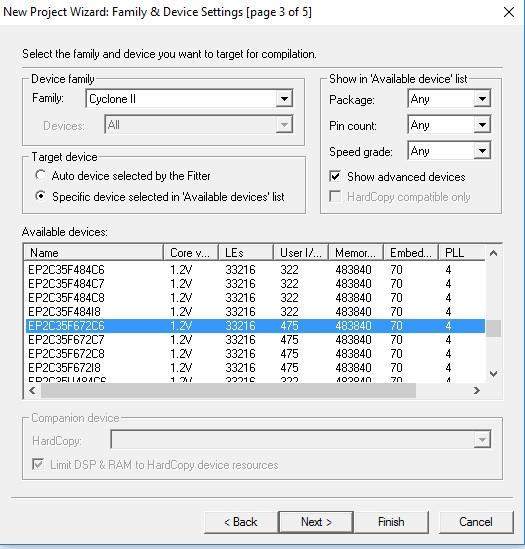Click the device list scroll up arrow
The height and width of the screenshot is (549, 525).
click(493, 253)
